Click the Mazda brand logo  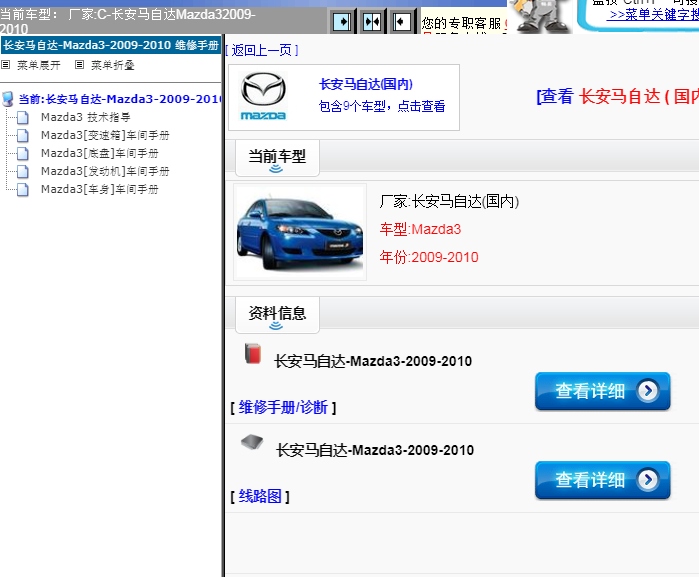(263, 96)
